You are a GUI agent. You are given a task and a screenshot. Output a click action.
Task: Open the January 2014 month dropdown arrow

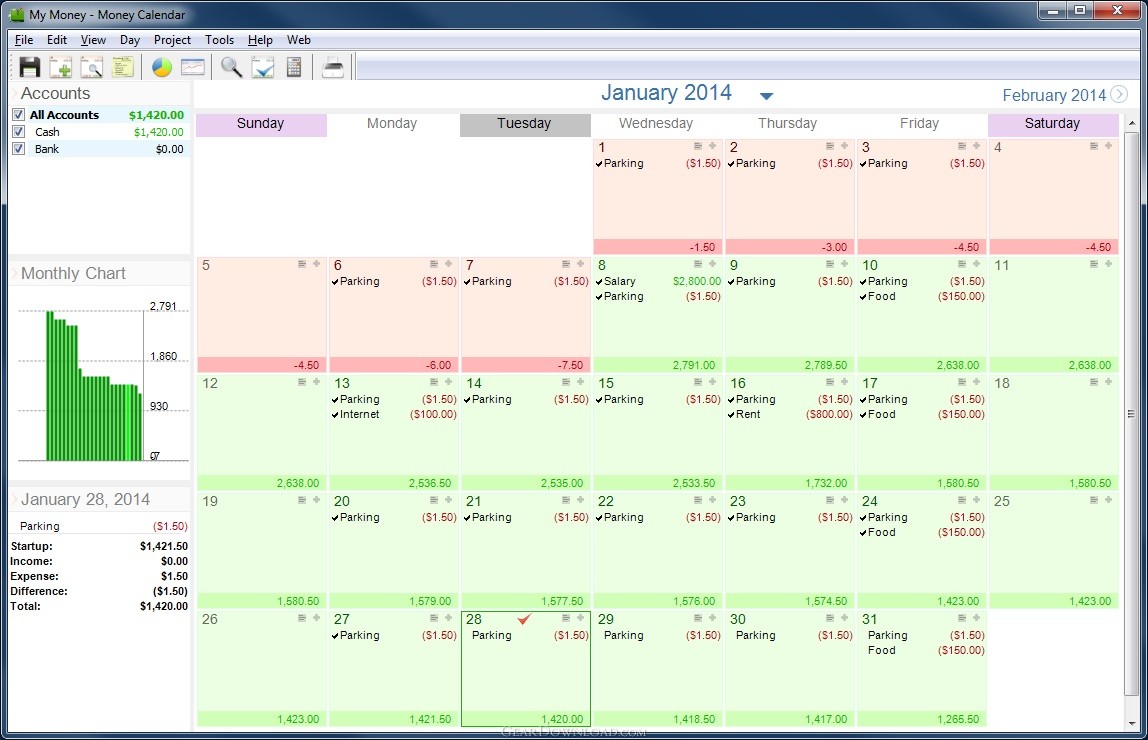pyautogui.click(x=767, y=96)
